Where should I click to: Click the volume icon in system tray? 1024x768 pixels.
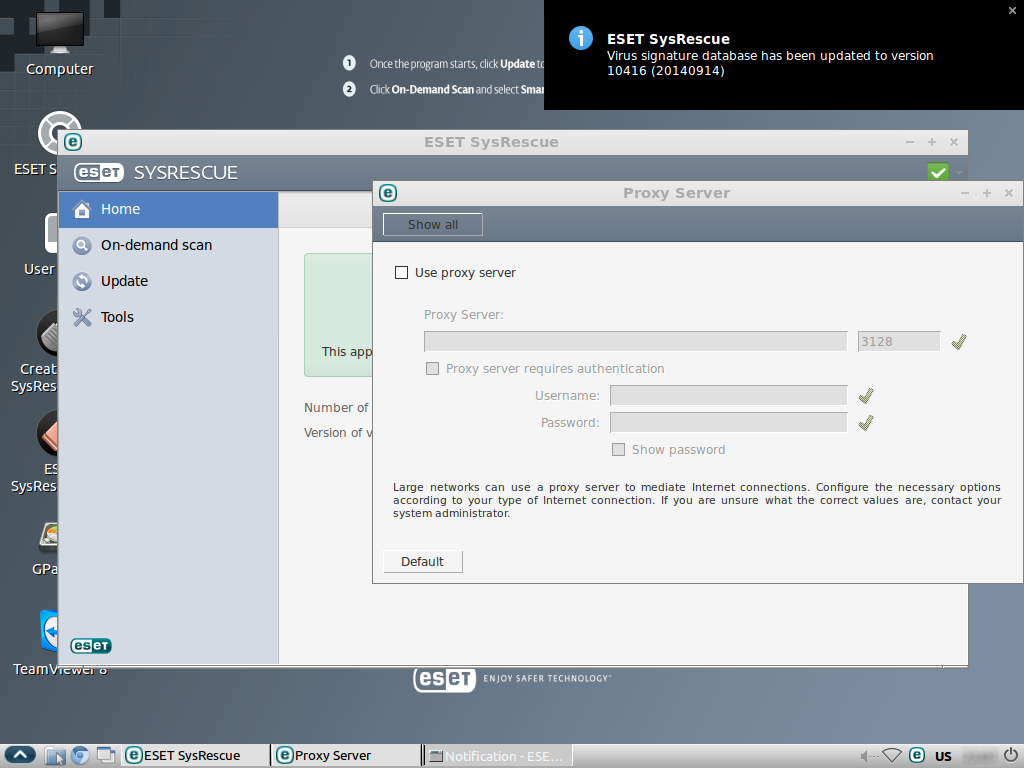pyautogui.click(x=867, y=755)
